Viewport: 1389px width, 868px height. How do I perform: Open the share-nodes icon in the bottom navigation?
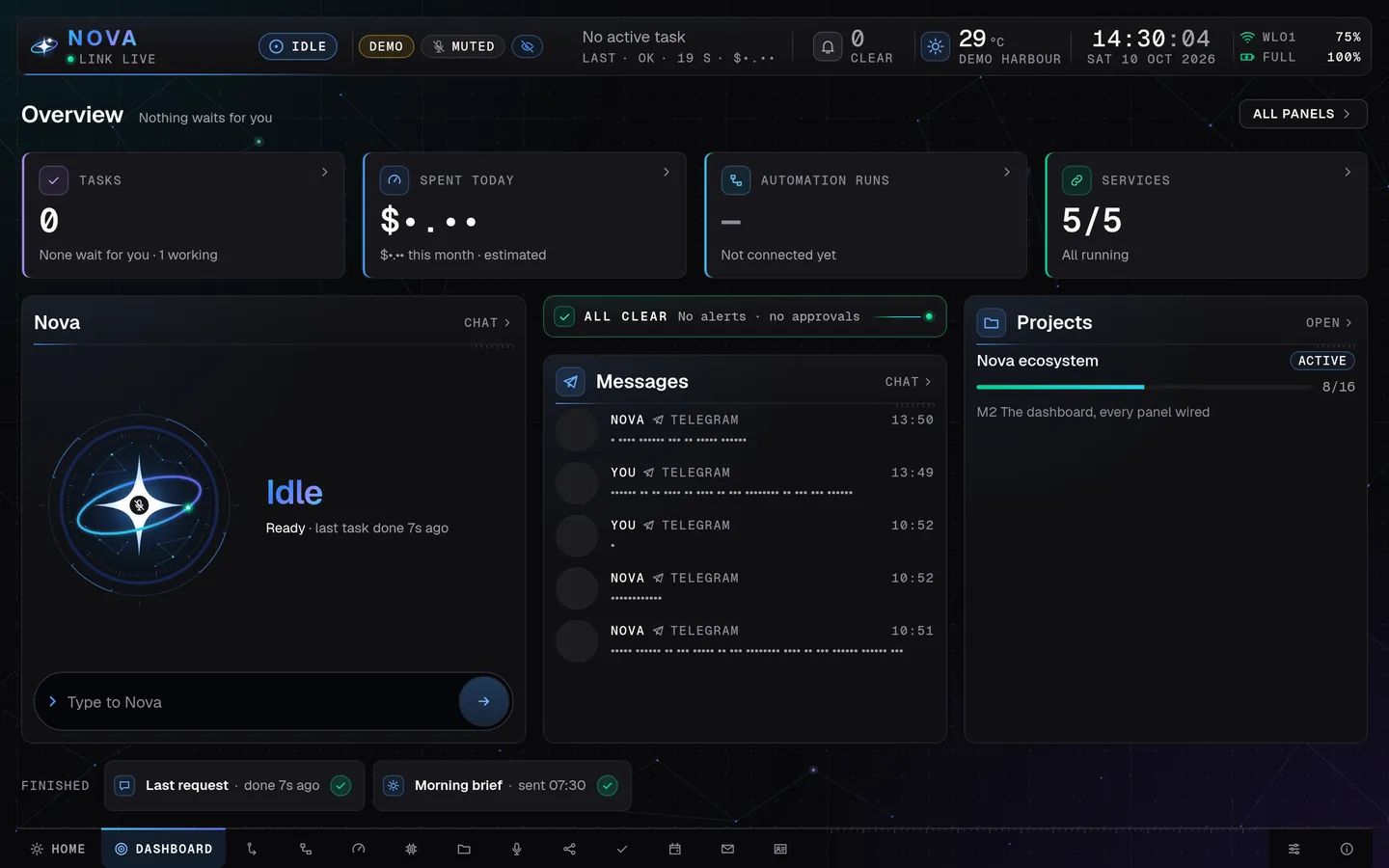pyautogui.click(x=569, y=849)
